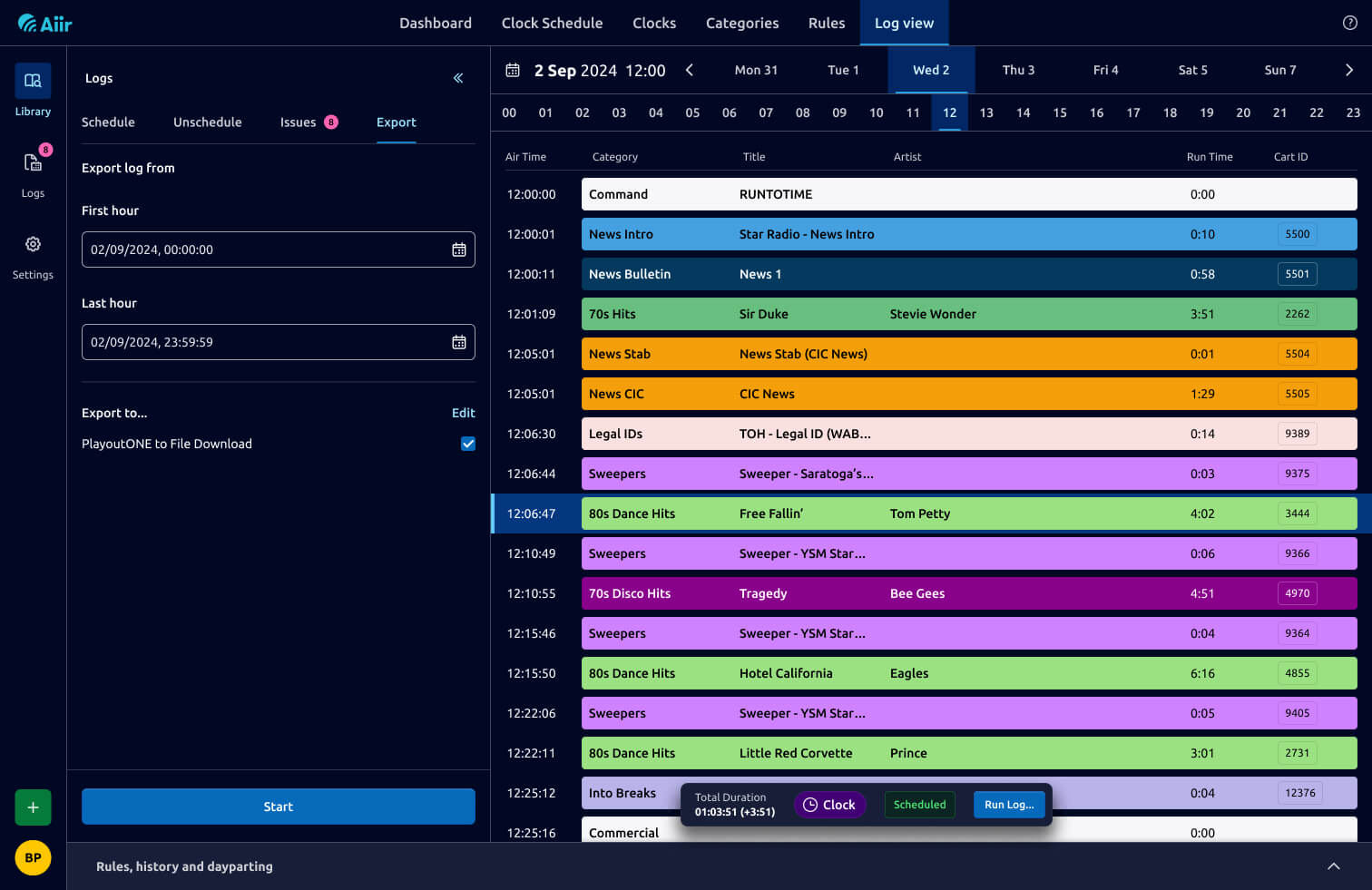Click cart ID 4970
This screenshot has width=1372, height=890.
point(1297,593)
